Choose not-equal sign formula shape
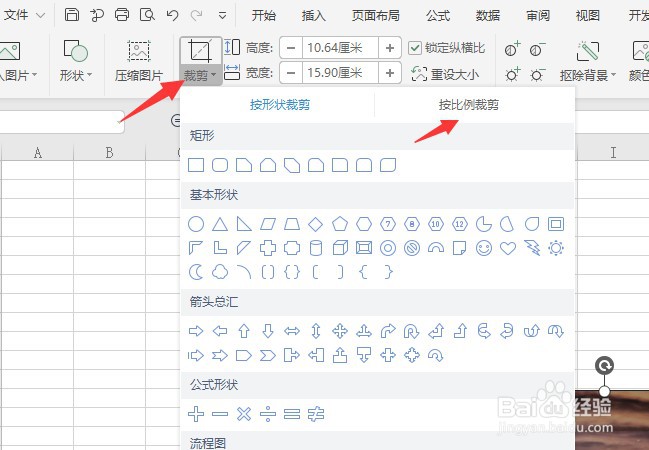Viewport: 649px width, 450px height. tap(316, 414)
